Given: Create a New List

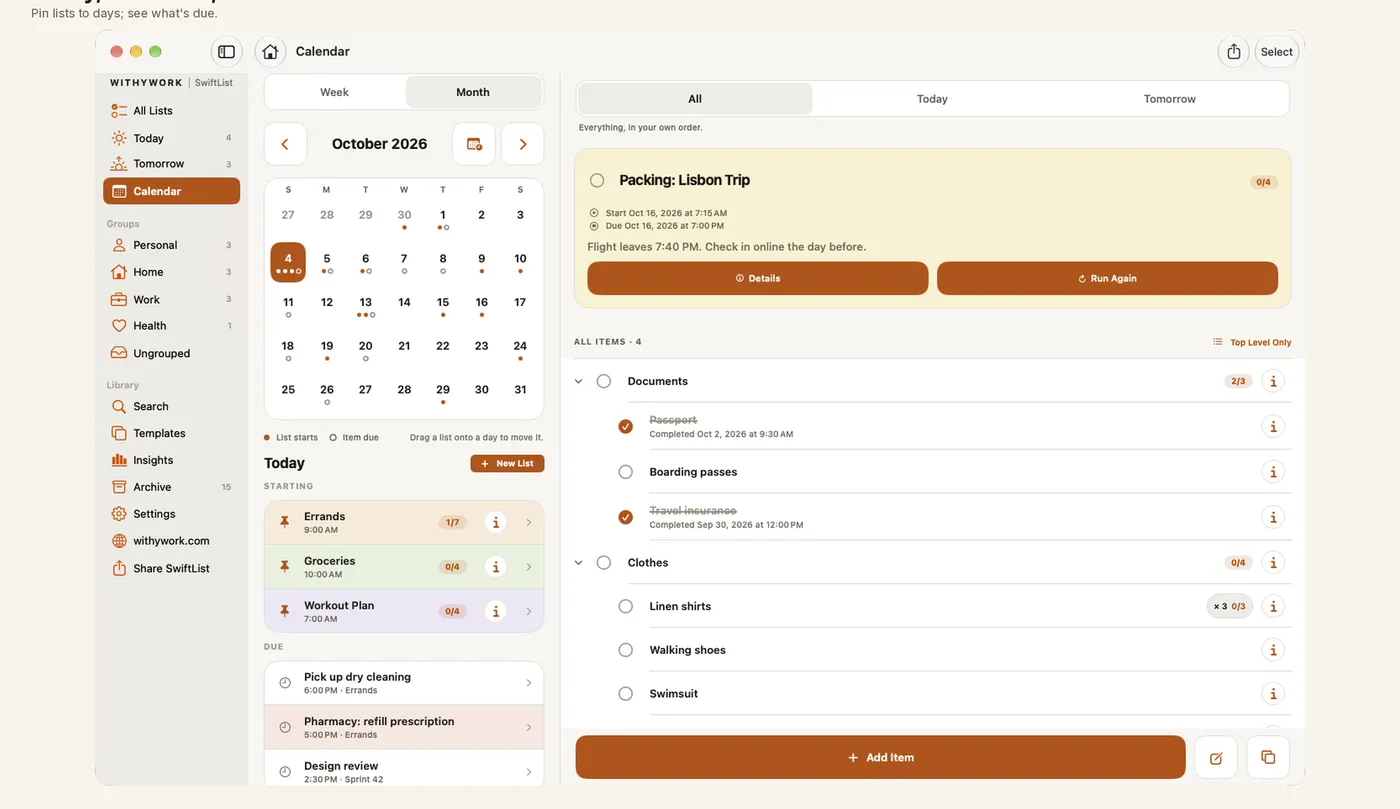Looking at the screenshot, I should click(507, 464).
